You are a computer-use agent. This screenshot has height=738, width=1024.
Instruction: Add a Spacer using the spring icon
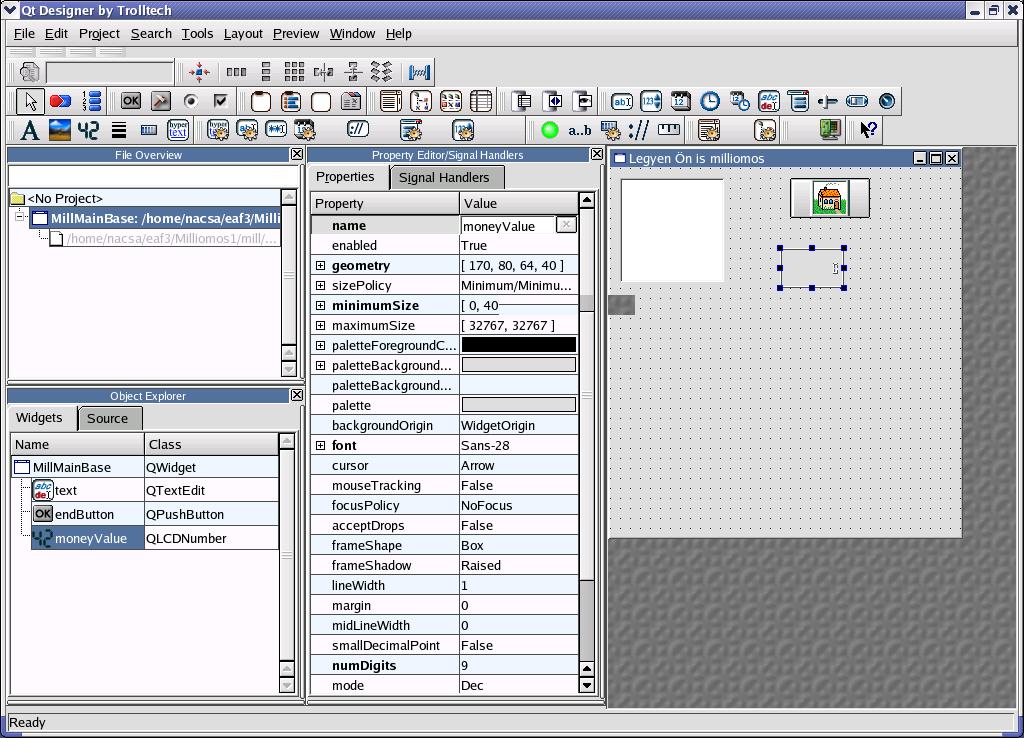(x=419, y=72)
